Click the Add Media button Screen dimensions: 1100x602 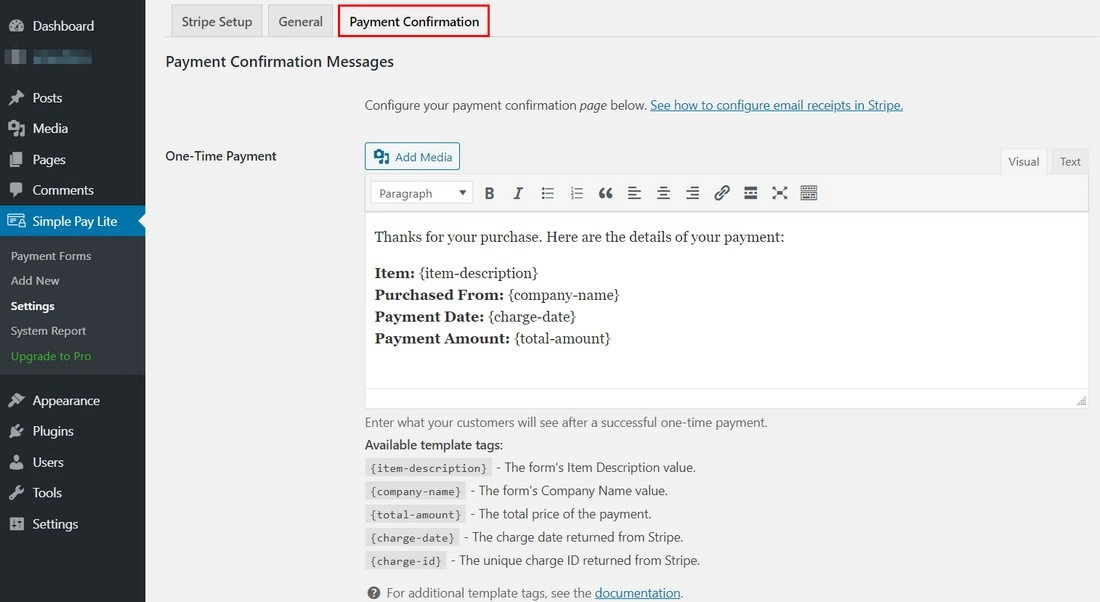coord(412,157)
